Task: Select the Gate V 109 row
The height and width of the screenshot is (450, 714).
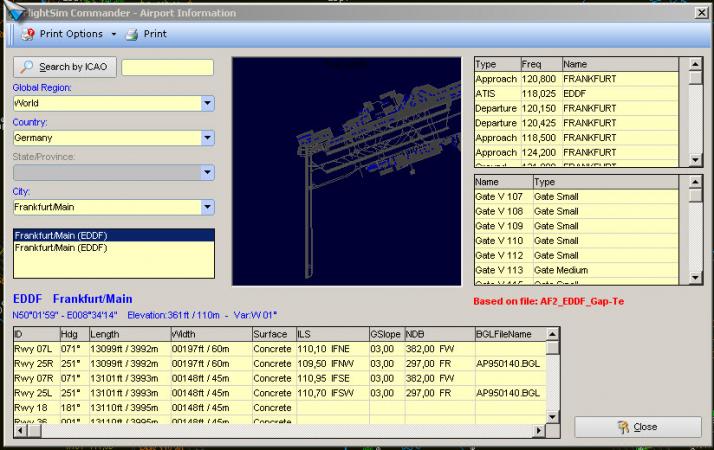Action: click(576, 226)
